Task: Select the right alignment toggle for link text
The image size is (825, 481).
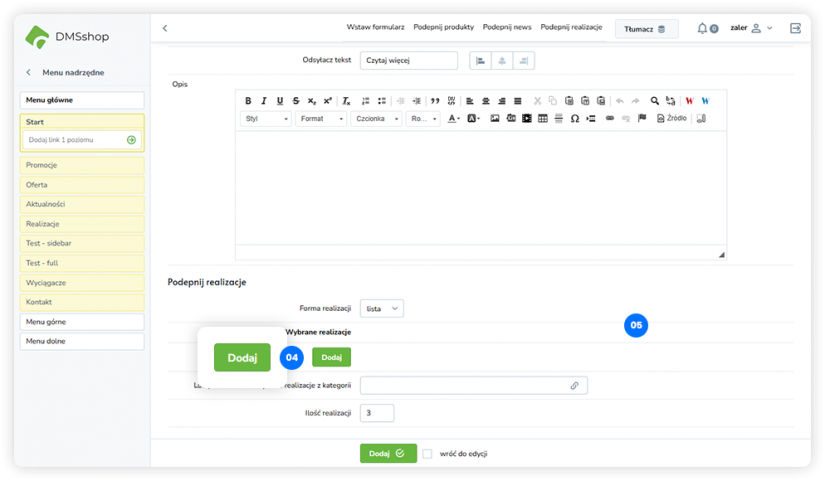Action: (524, 61)
